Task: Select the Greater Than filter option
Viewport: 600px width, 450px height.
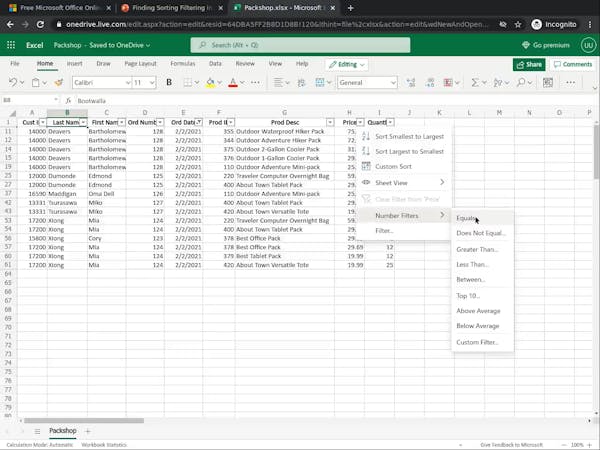Action: tap(482, 249)
